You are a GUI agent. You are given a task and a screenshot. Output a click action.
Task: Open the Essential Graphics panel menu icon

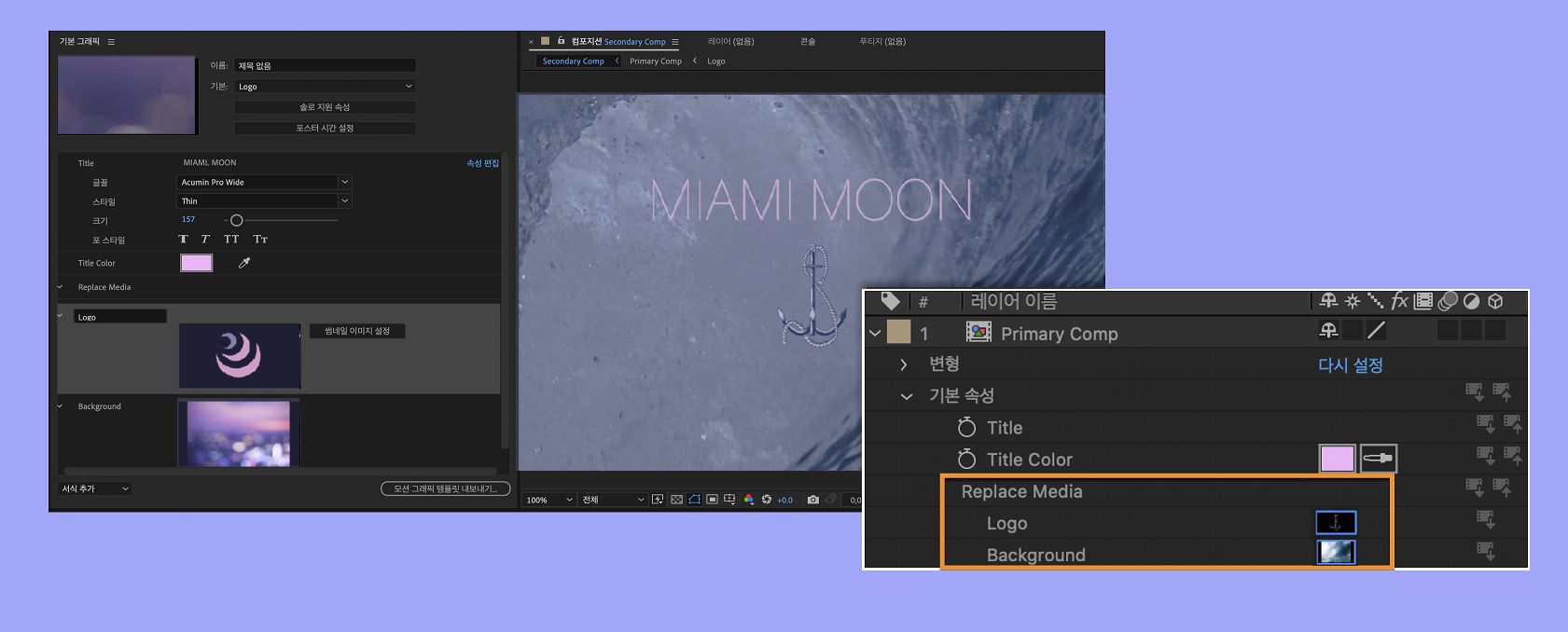111,42
